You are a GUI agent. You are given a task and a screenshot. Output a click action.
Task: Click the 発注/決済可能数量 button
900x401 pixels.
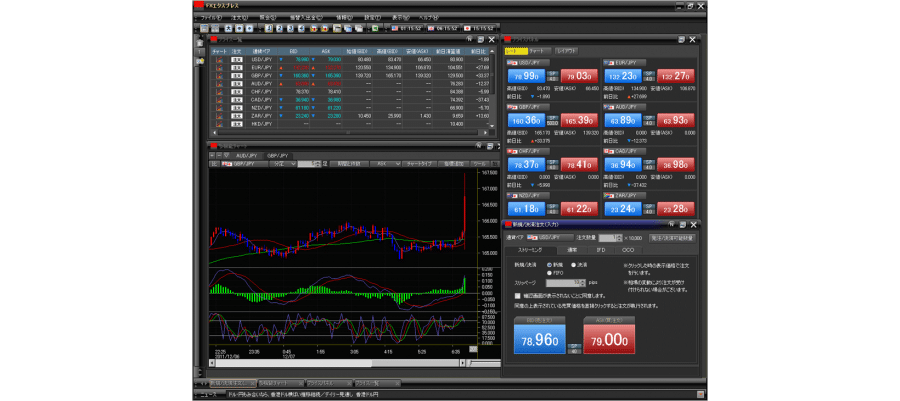[672, 238]
